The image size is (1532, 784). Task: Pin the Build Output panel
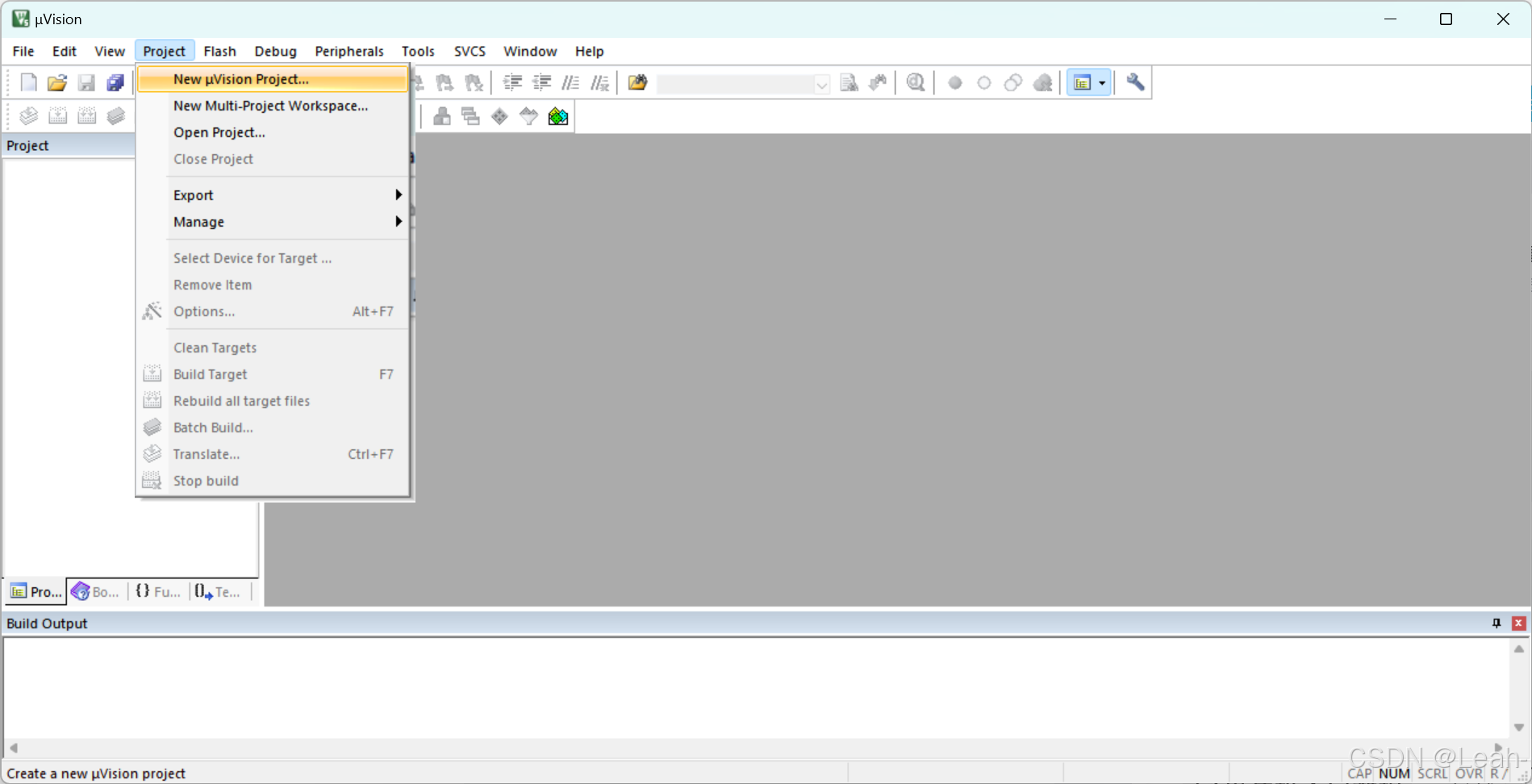[x=1497, y=623]
